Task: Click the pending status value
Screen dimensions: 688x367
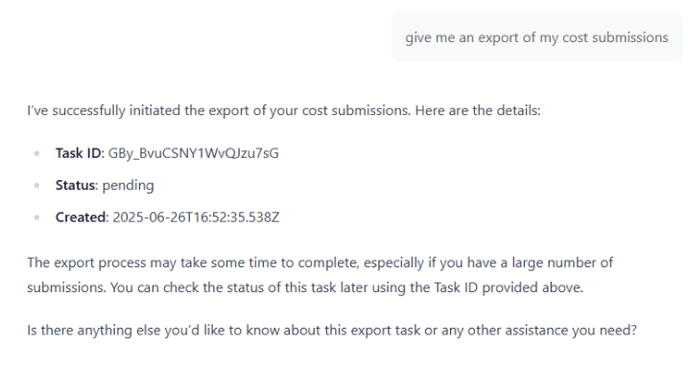Action: tap(128, 186)
